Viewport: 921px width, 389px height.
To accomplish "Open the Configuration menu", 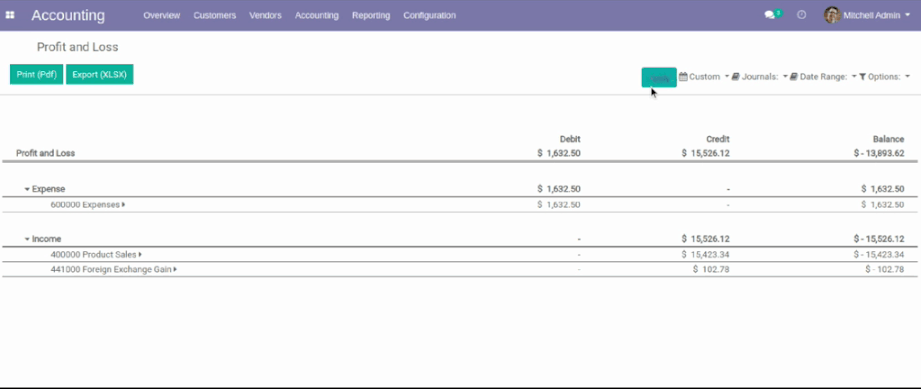I will click(x=429, y=15).
